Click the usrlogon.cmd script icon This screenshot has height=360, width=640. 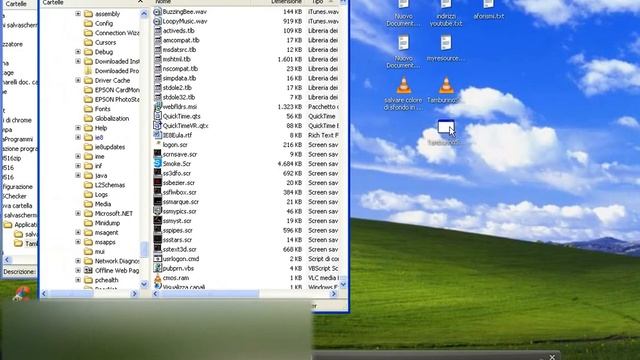pyautogui.click(x=158, y=259)
